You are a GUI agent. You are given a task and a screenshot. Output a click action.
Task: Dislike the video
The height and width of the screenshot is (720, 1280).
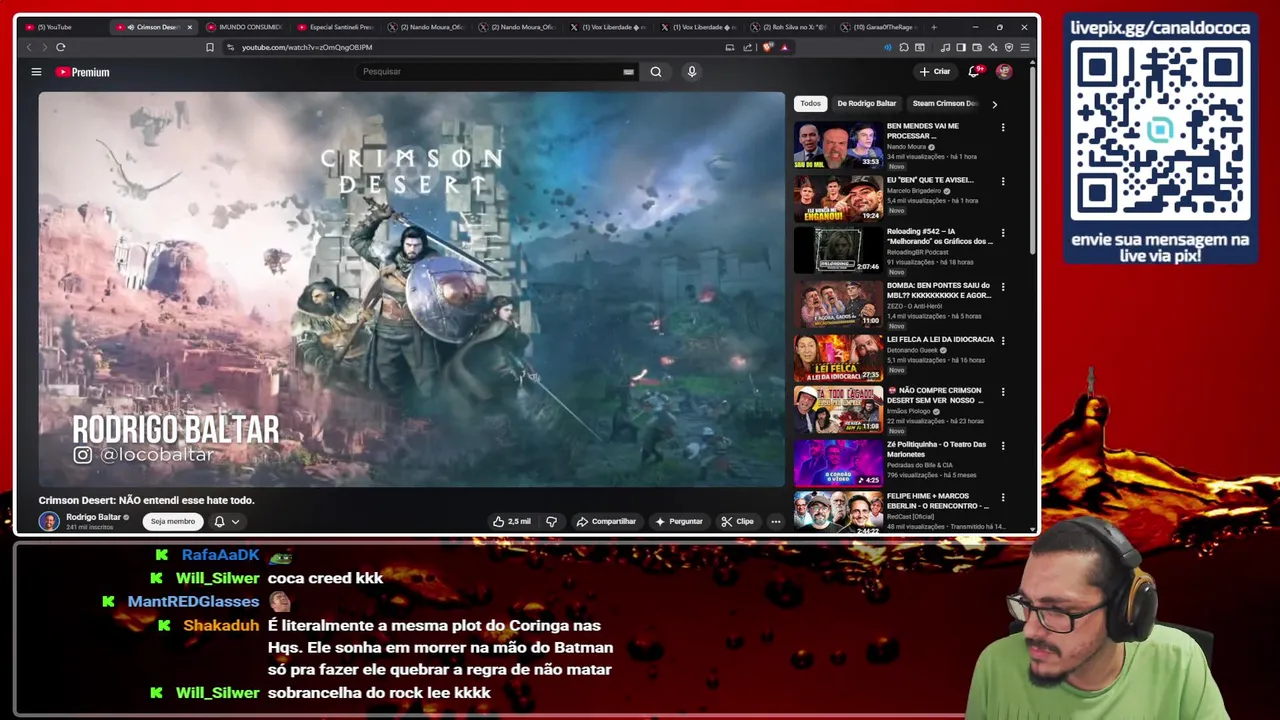point(551,521)
